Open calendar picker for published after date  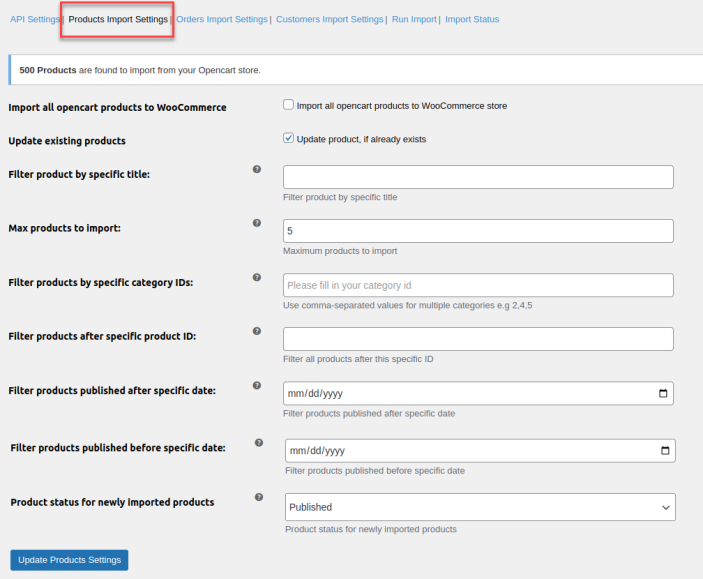coord(663,394)
